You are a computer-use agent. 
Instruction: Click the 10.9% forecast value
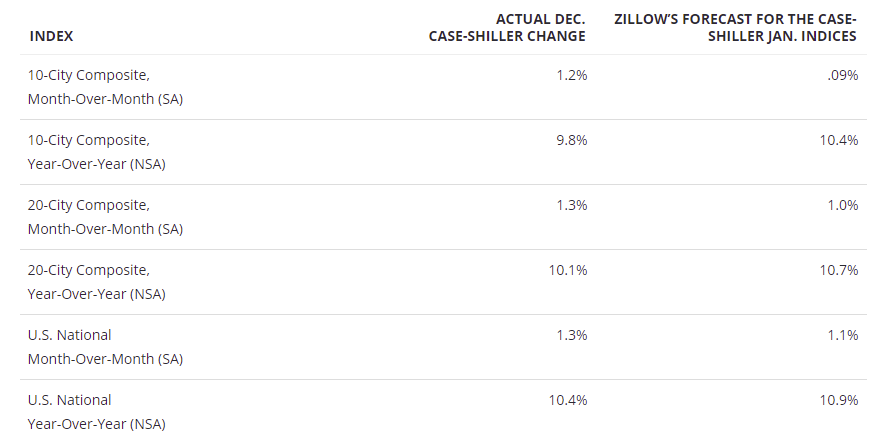(x=839, y=400)
